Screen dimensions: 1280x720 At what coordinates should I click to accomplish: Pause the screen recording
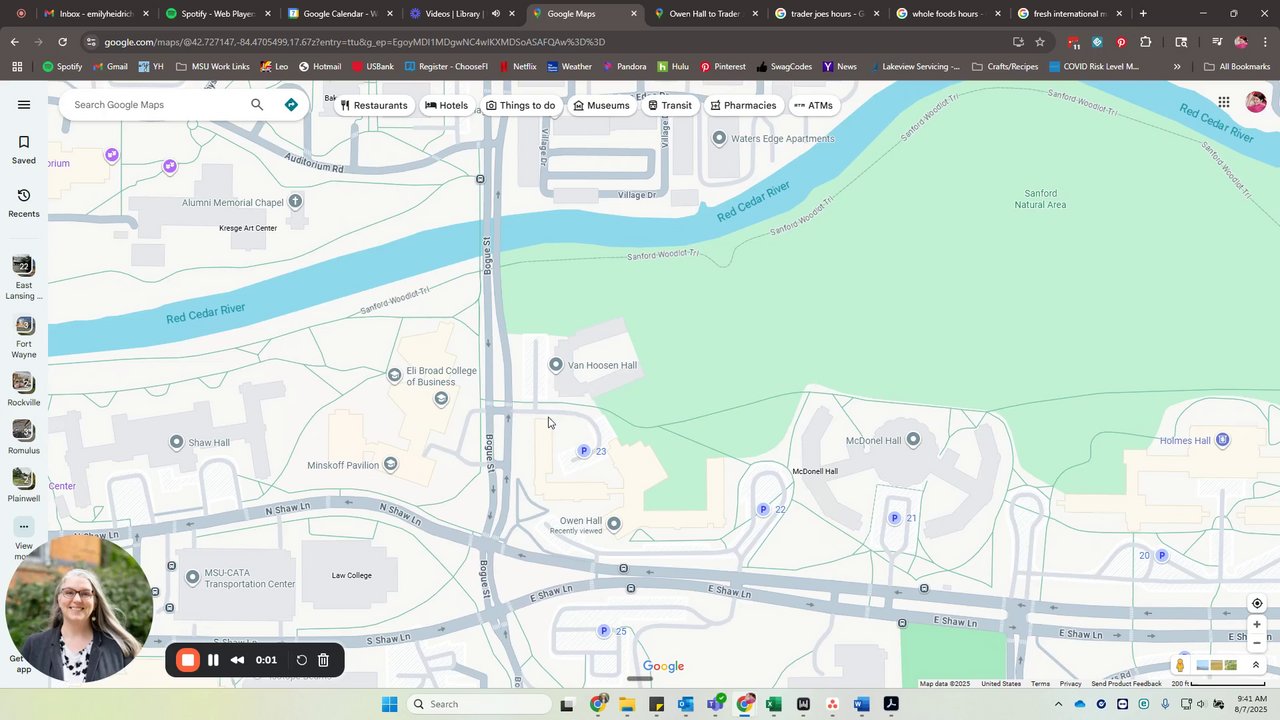(x=213, y=660)
